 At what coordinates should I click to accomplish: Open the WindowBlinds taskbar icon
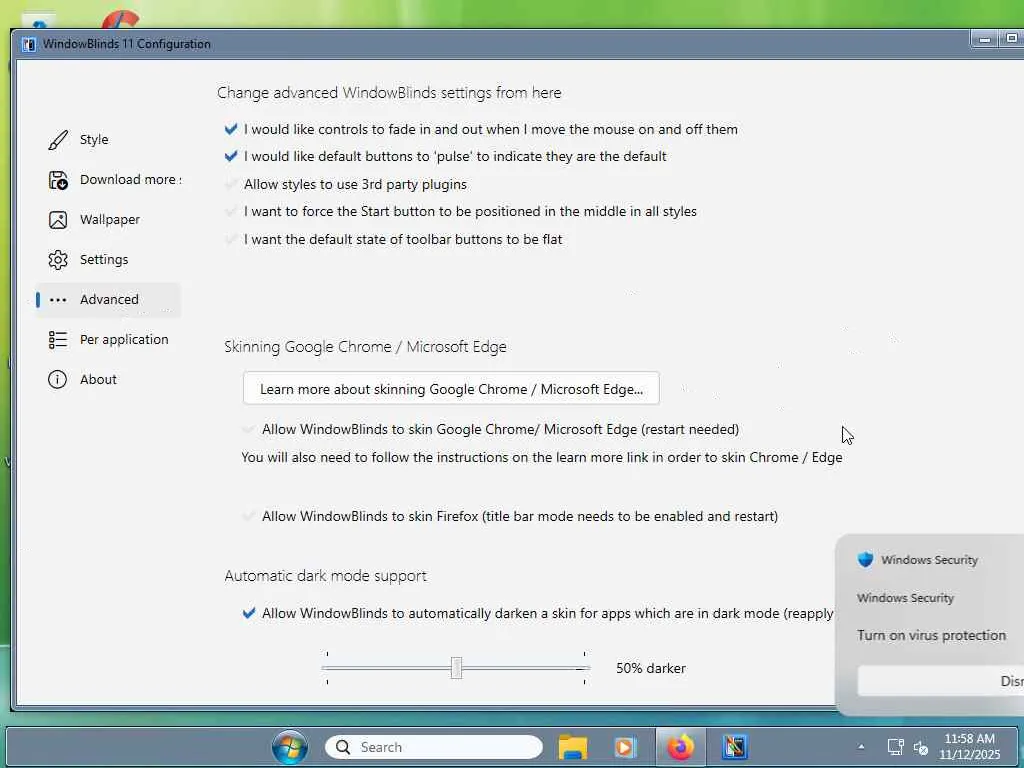coord(735,747)
